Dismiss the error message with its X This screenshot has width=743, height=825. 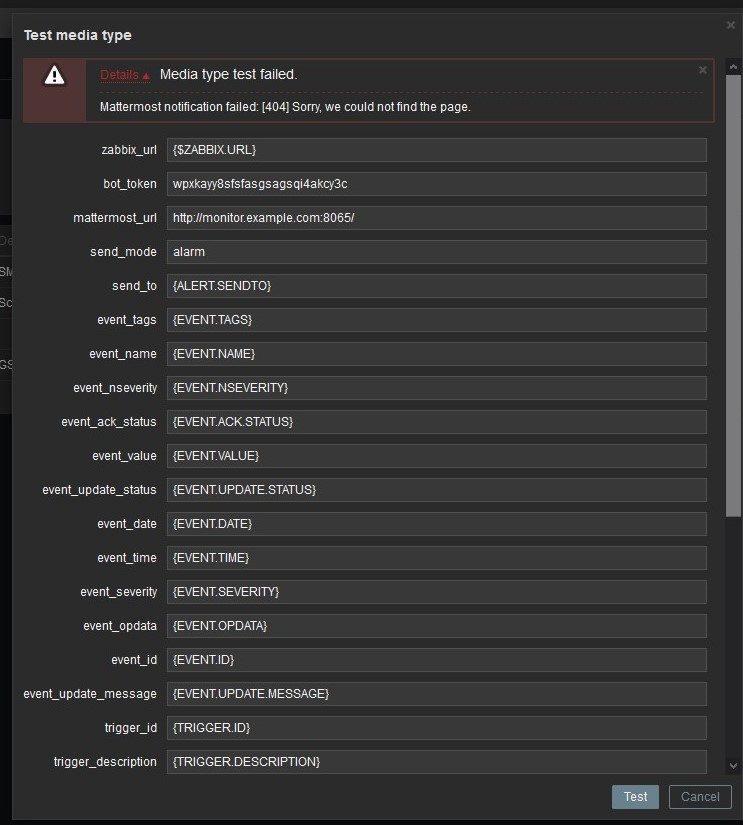(x=702, y=70)
